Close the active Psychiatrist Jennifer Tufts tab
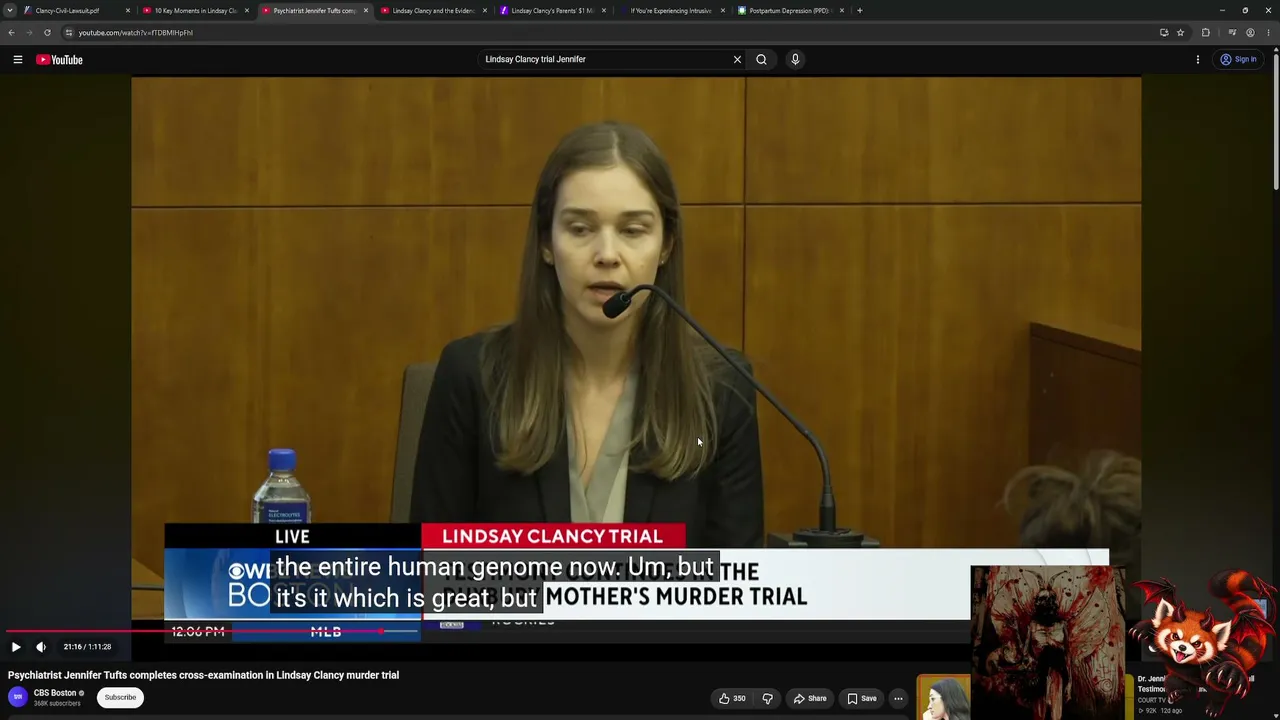This screenshot has height=720, width=1280. (366, 11)
